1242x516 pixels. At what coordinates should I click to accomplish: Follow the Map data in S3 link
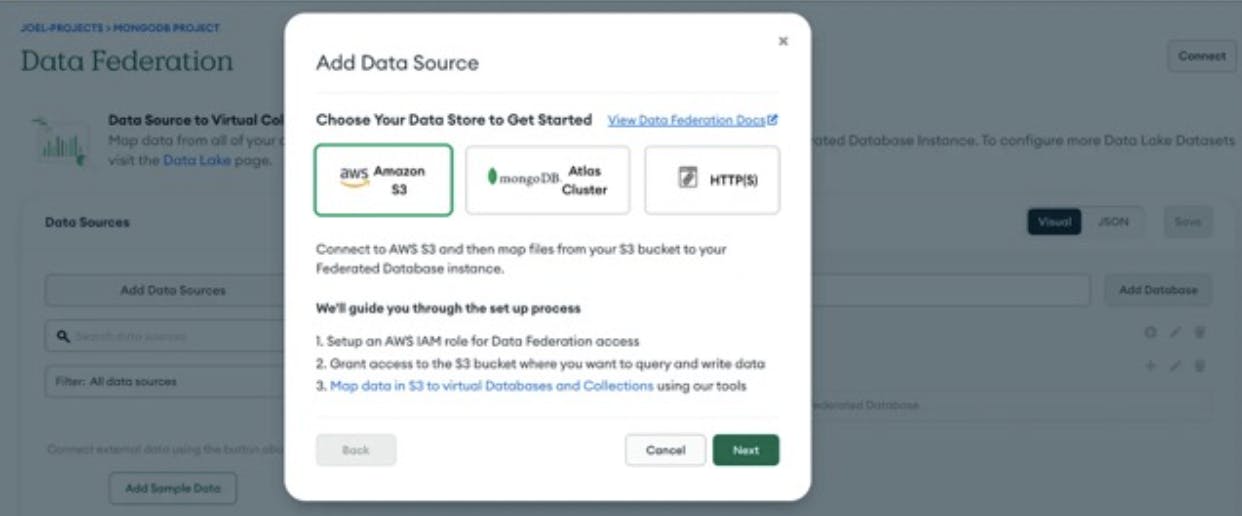[491, 385]
